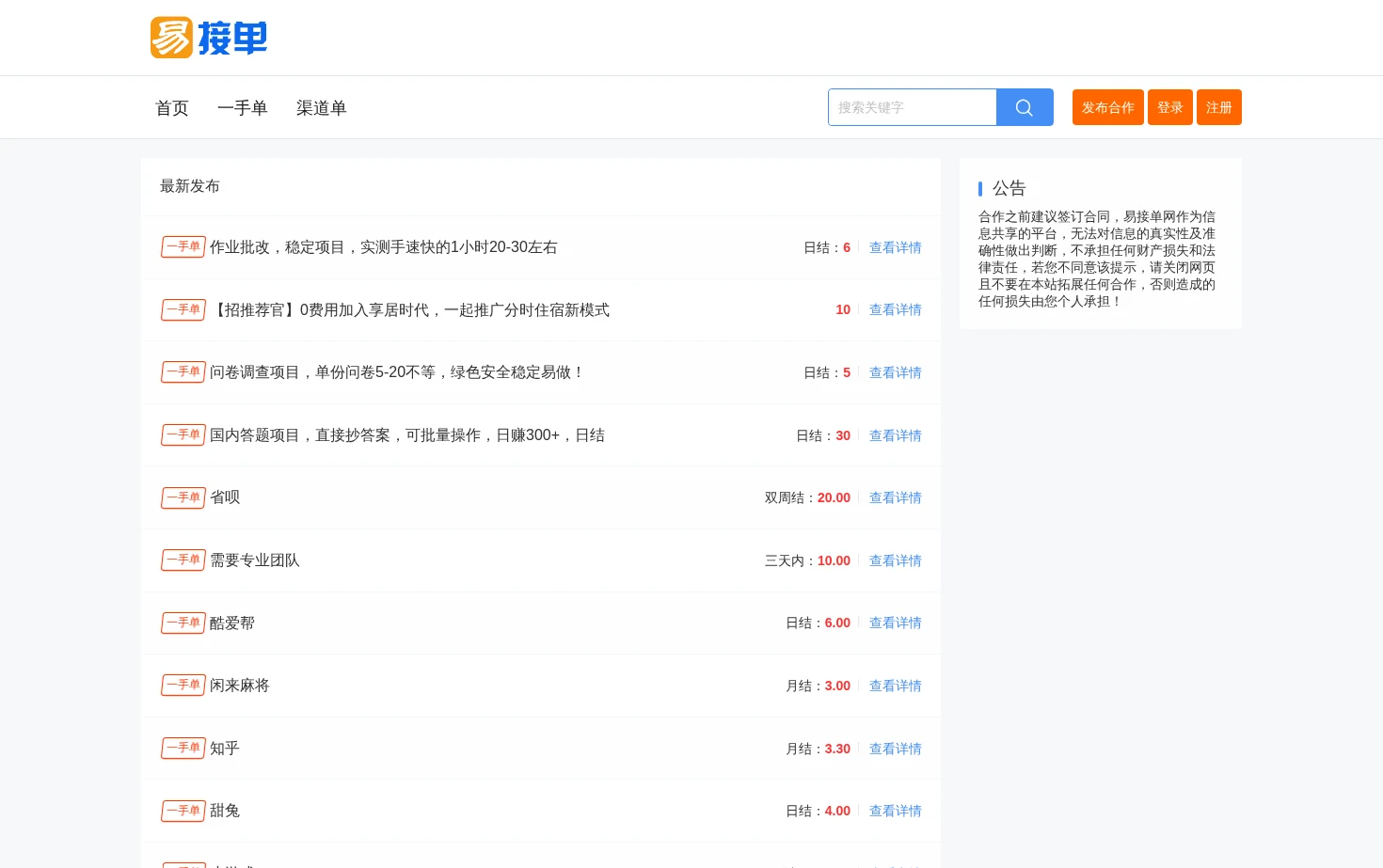This screenshot has height=868, width=1383.
Task: Open the 国内答题项目 listing title
Action: point(407,435)
